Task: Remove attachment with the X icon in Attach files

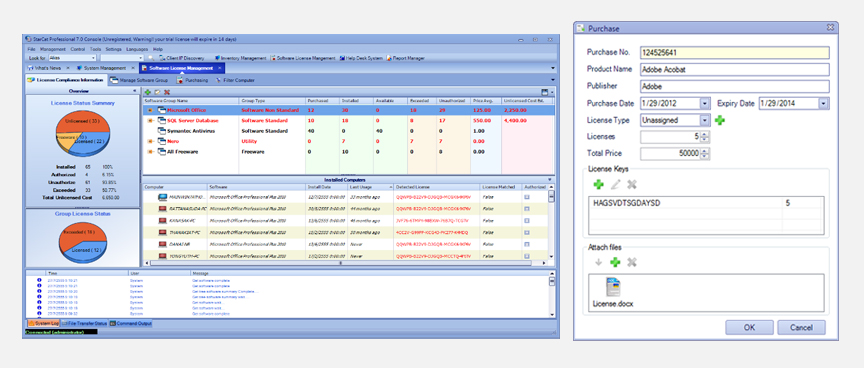Action: (x=632, y=263)
